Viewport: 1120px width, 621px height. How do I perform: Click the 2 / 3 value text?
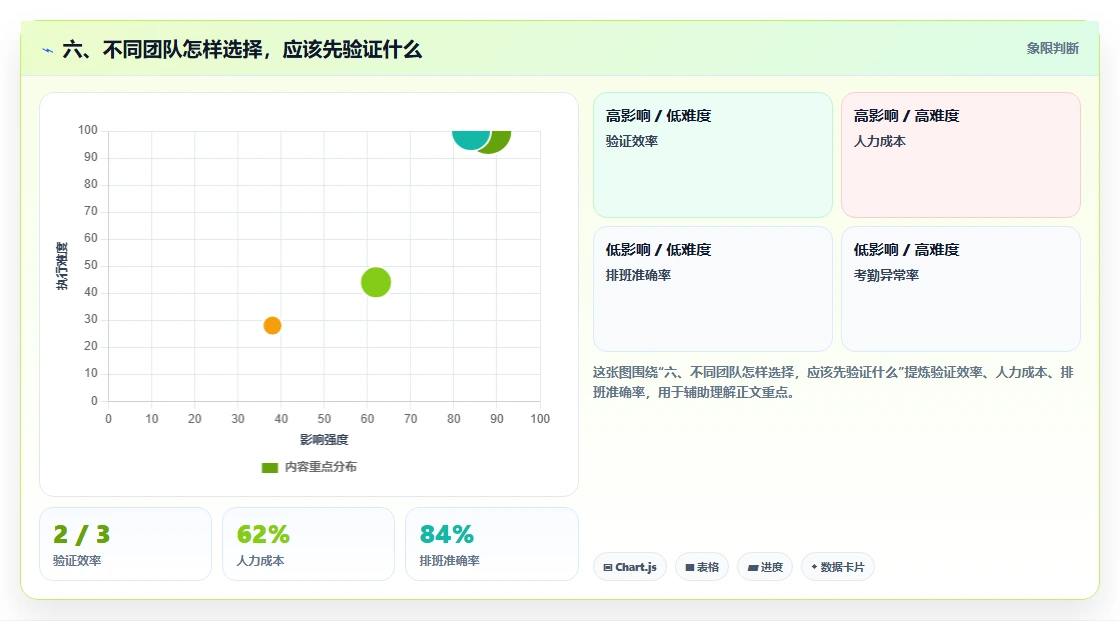81,534
